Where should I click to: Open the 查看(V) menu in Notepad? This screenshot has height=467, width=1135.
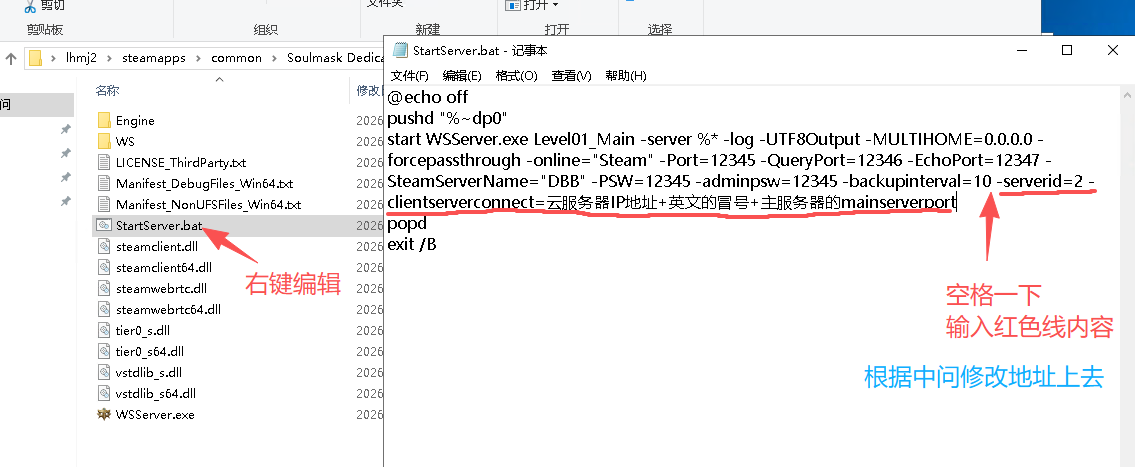coord(571,75)
